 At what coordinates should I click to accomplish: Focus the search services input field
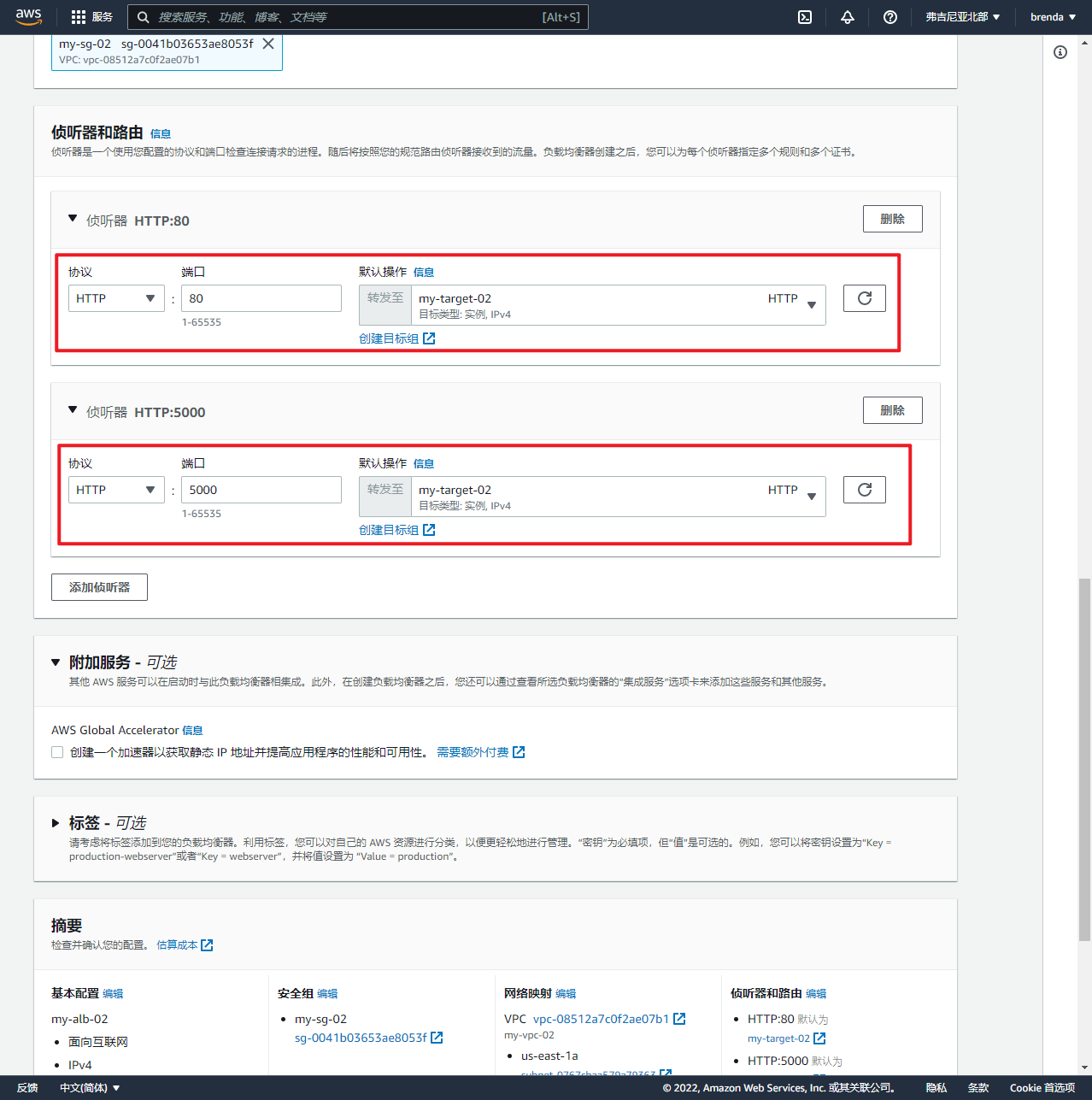[x=358, y=17]
